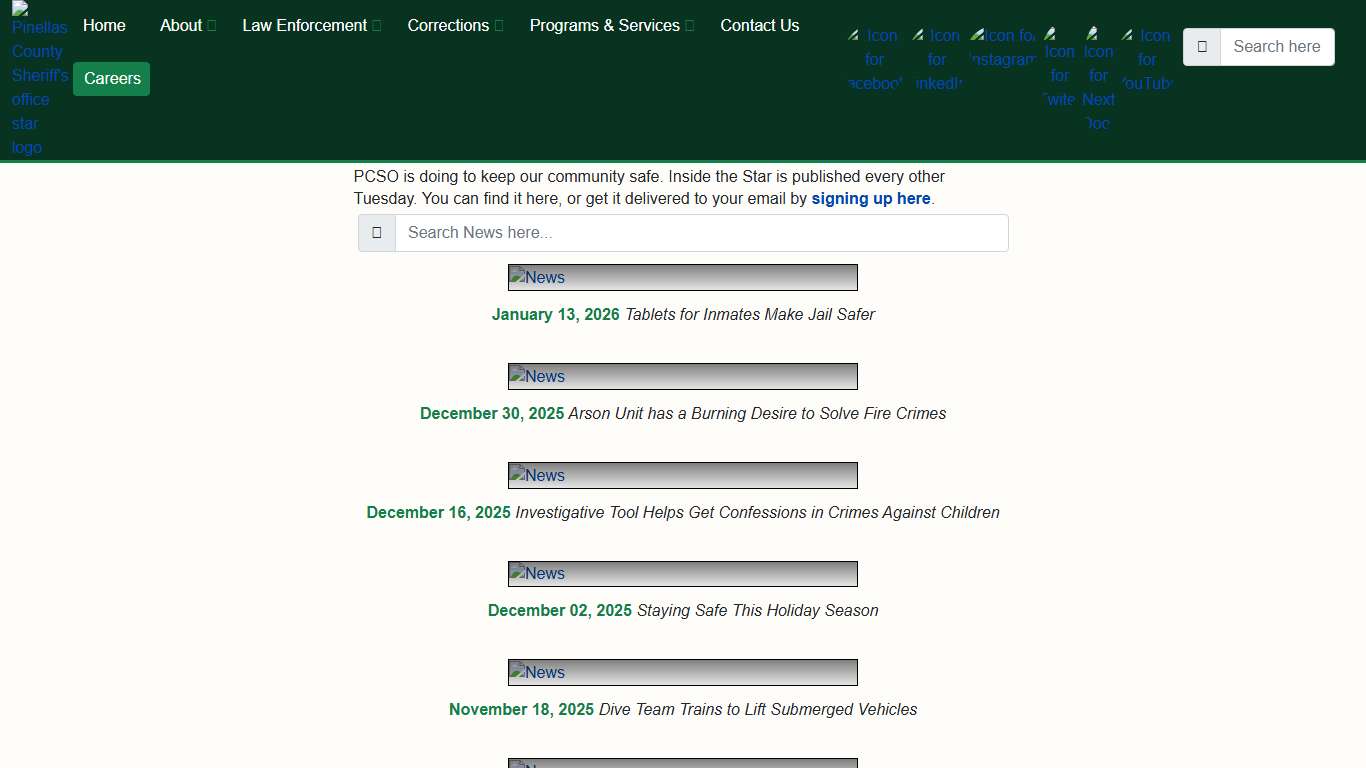Open the Contact Us page
Image resolution: width=1366 pixels, height=768 pixels.
(x=759, y=26)
